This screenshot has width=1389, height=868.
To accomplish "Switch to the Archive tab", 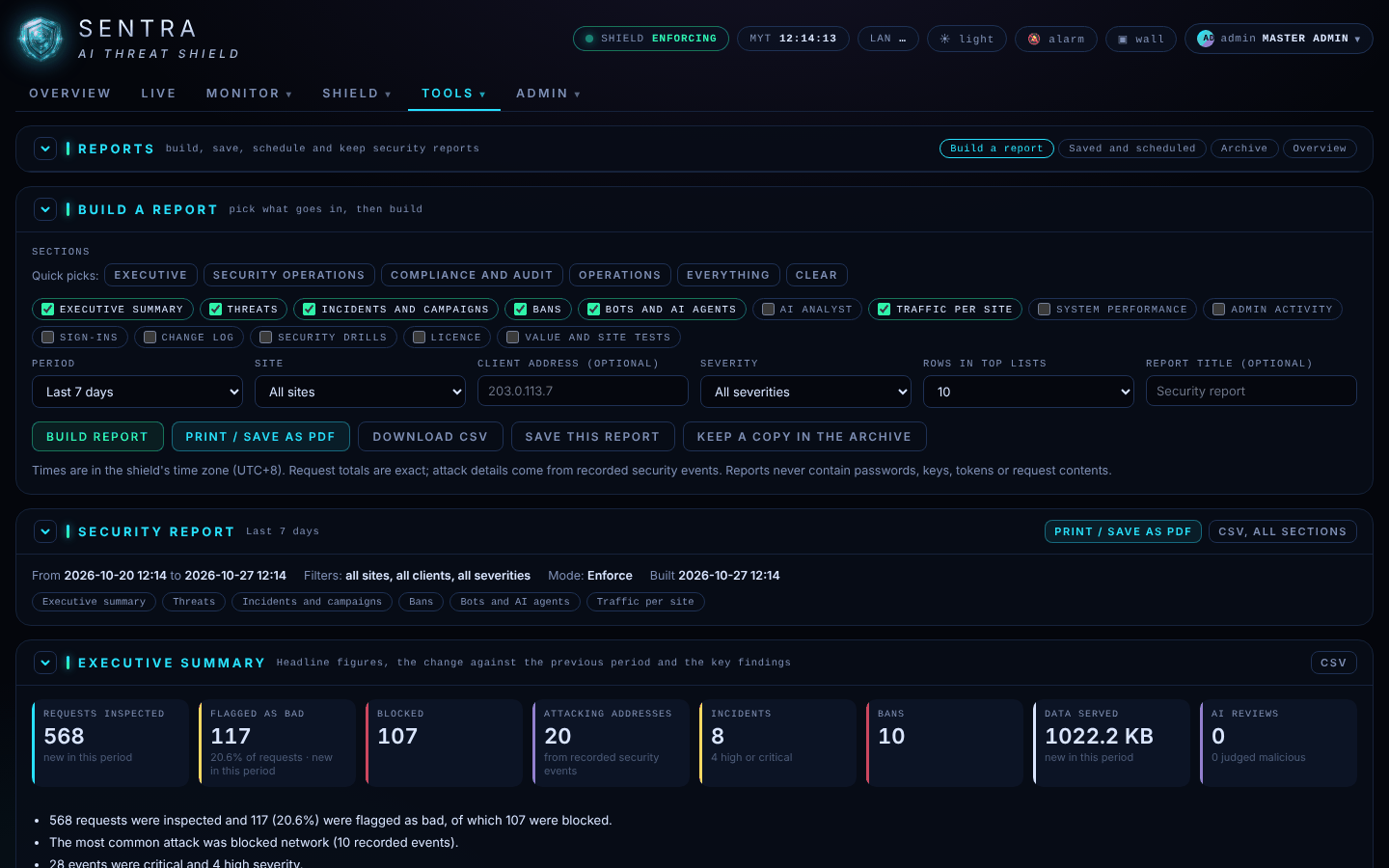I will pos(1244,149).
